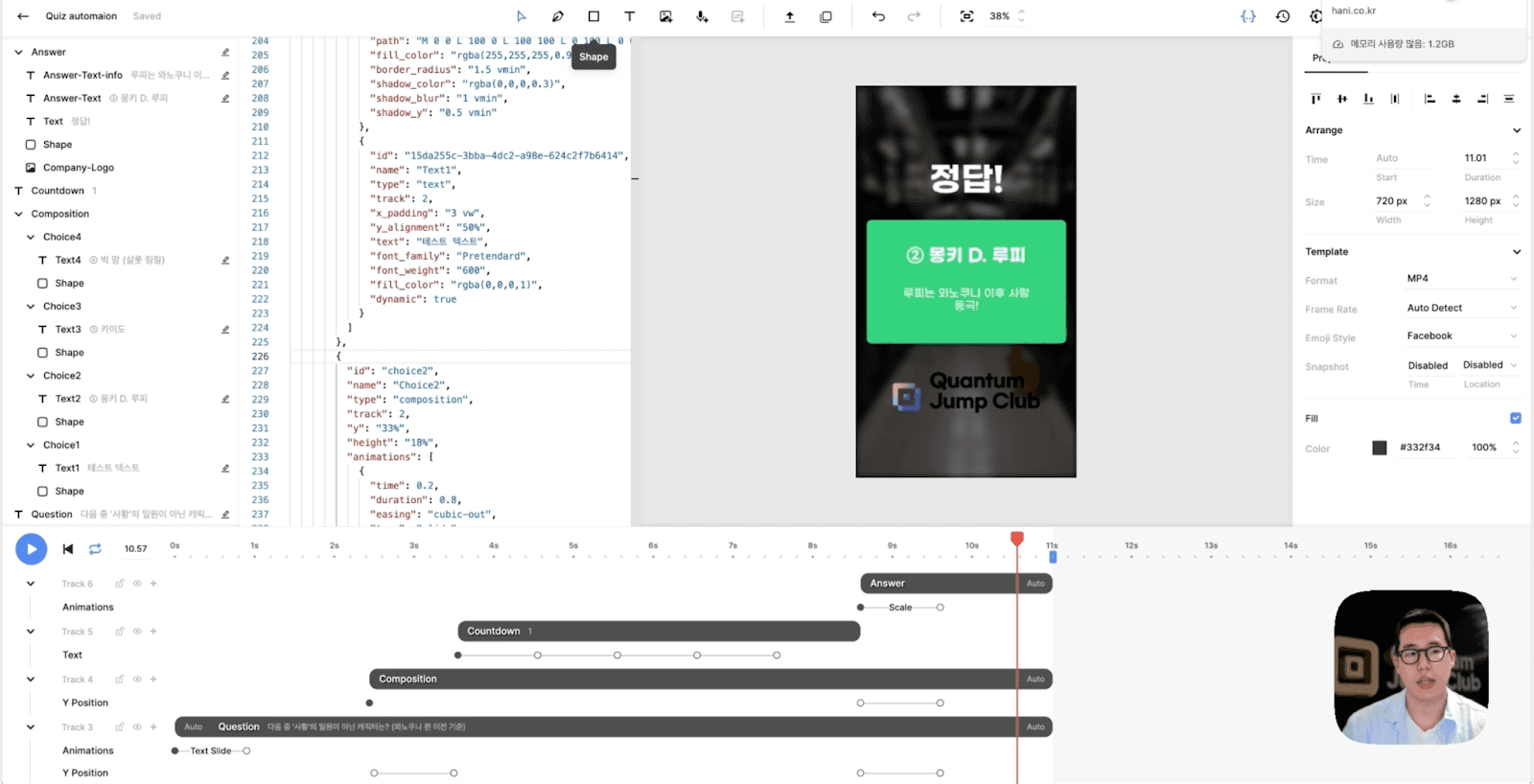Screen dimensions: 1534x784
Task: Toggle visibility eye of Track 6
Action: coord(137,584)
